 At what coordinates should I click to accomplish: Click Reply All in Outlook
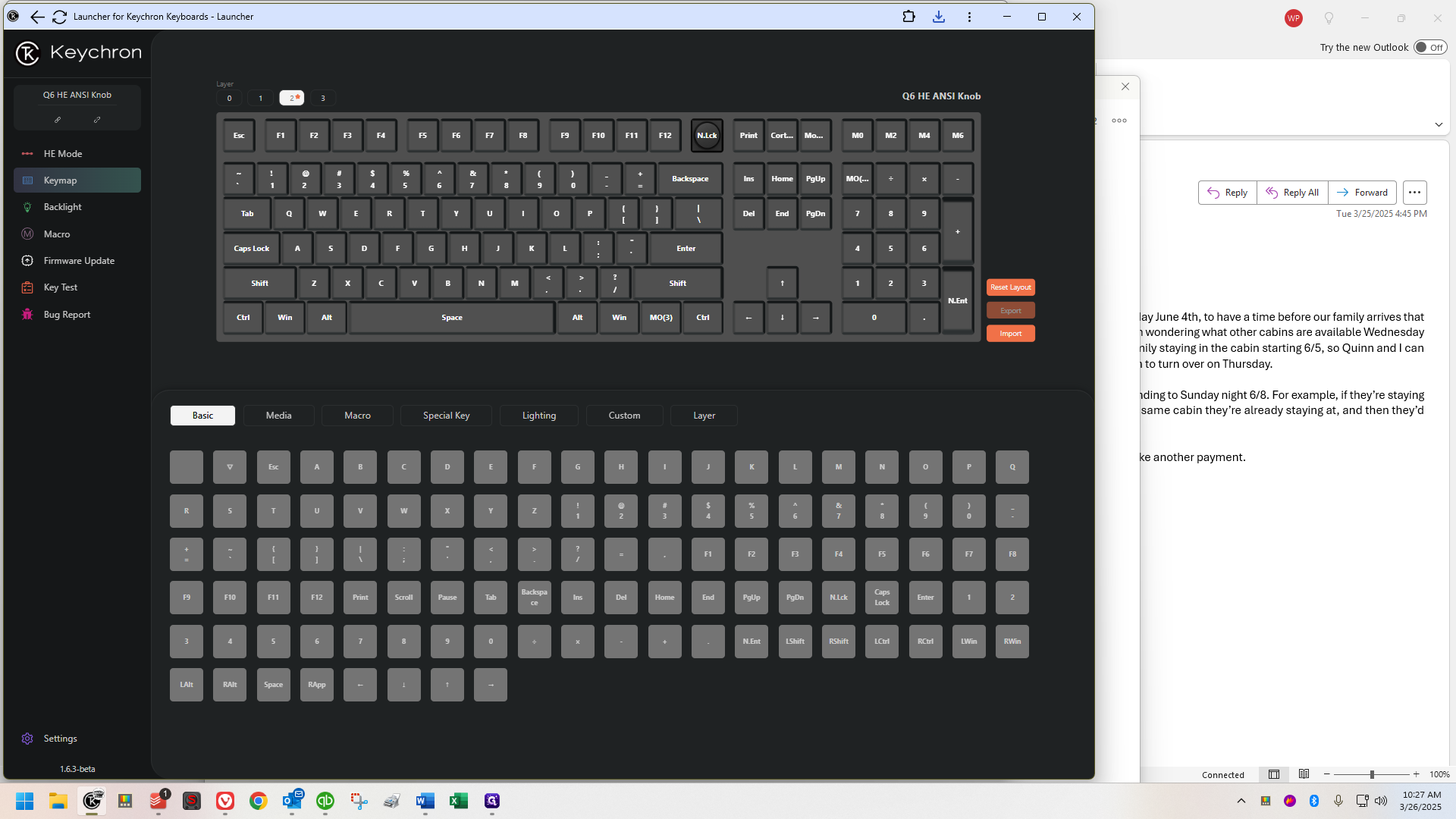1292,193
